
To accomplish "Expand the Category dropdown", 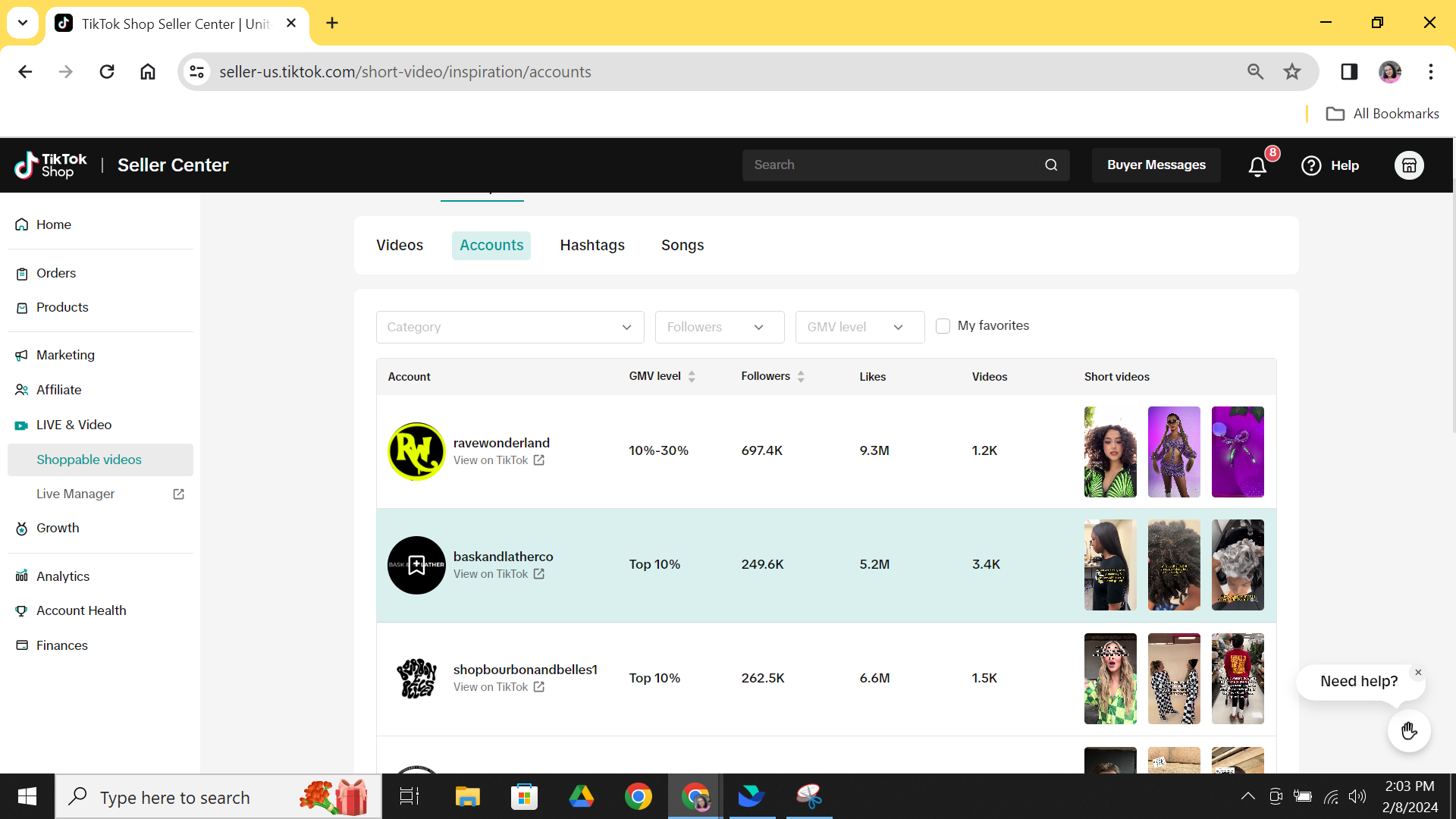I will pyautogui.click(x=510, y=327).
